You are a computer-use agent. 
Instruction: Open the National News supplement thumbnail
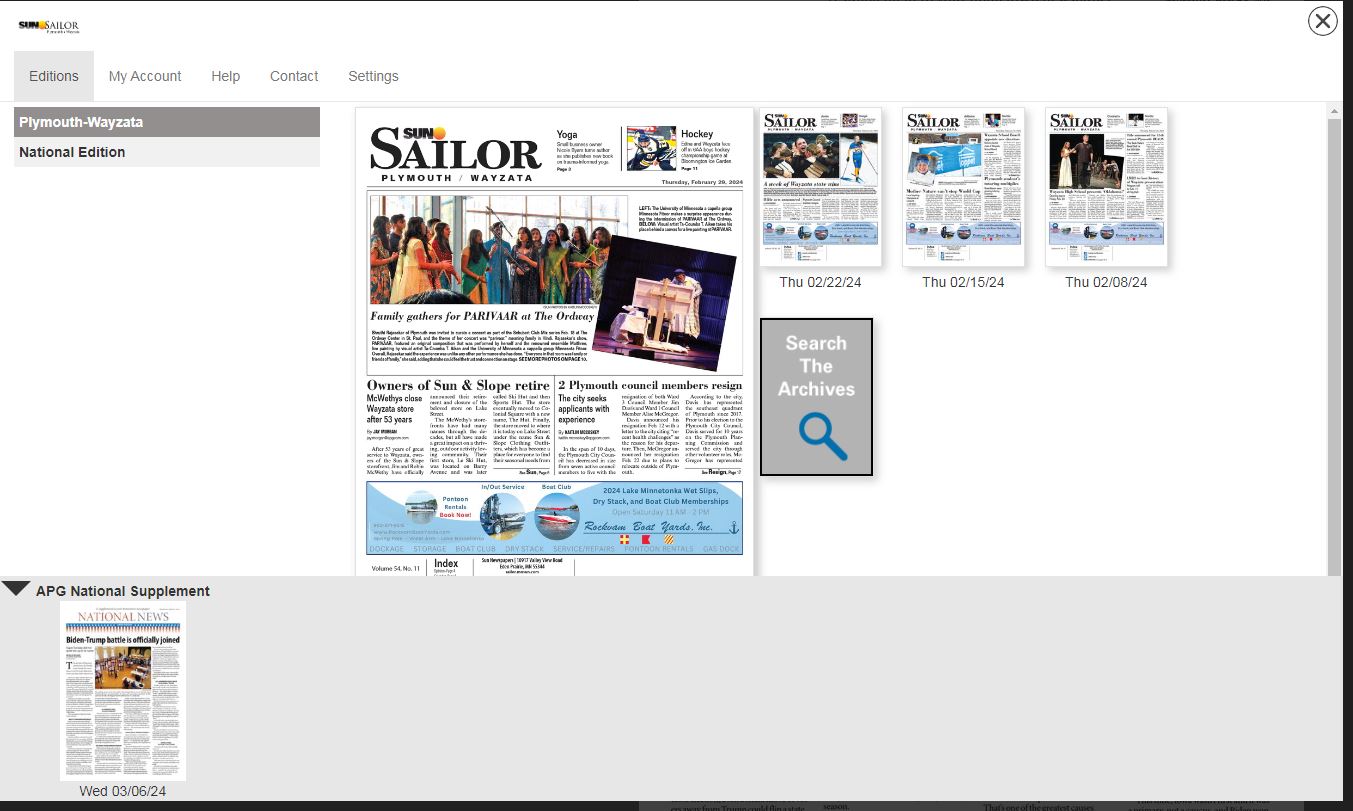click(123, 690)
